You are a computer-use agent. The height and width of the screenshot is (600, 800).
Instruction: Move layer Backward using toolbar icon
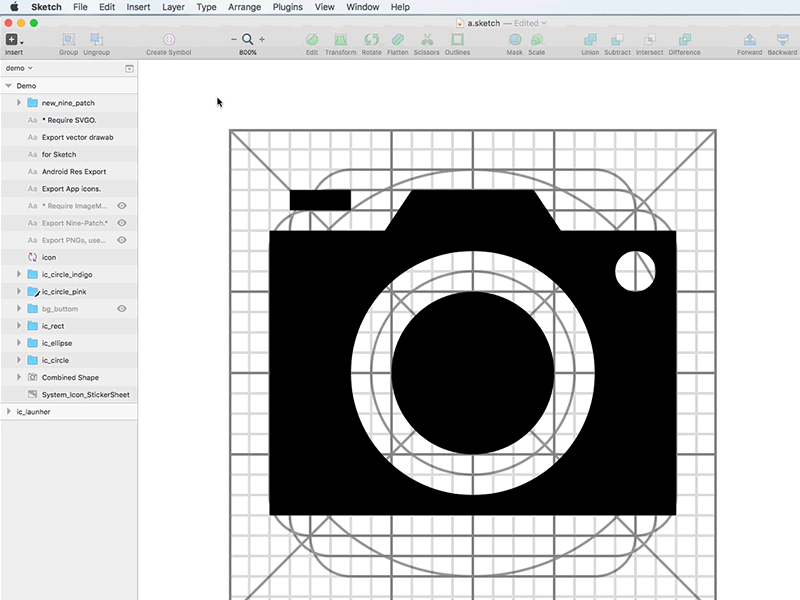(x=782, y=40)
